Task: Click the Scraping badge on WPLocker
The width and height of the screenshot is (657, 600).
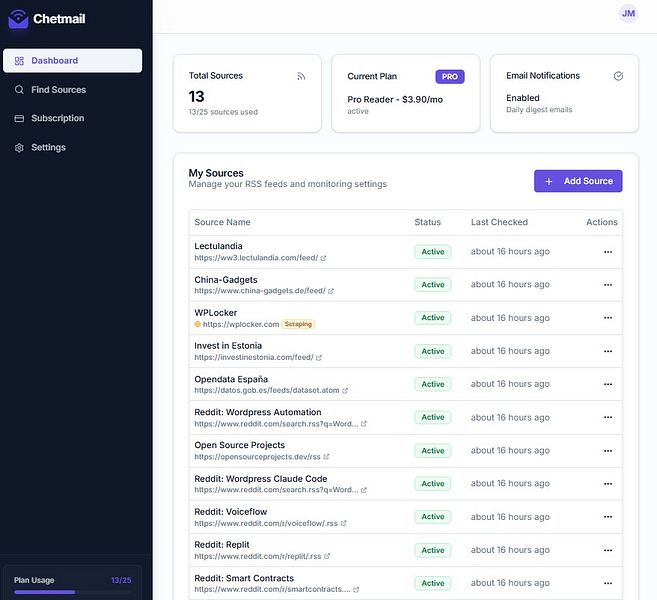Action: tap(298, 324)
